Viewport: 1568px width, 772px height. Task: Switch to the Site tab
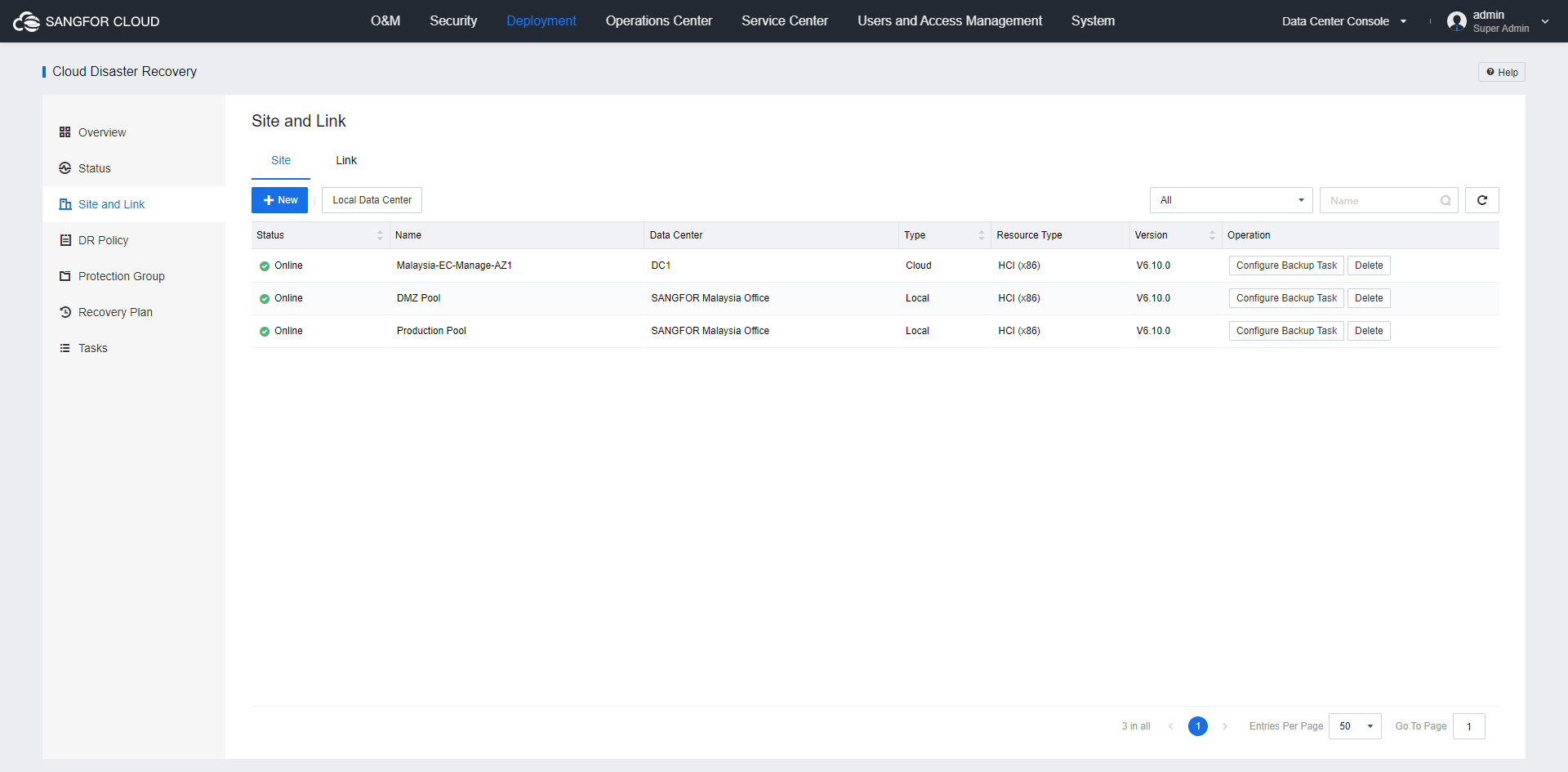(x=281, y=160)
